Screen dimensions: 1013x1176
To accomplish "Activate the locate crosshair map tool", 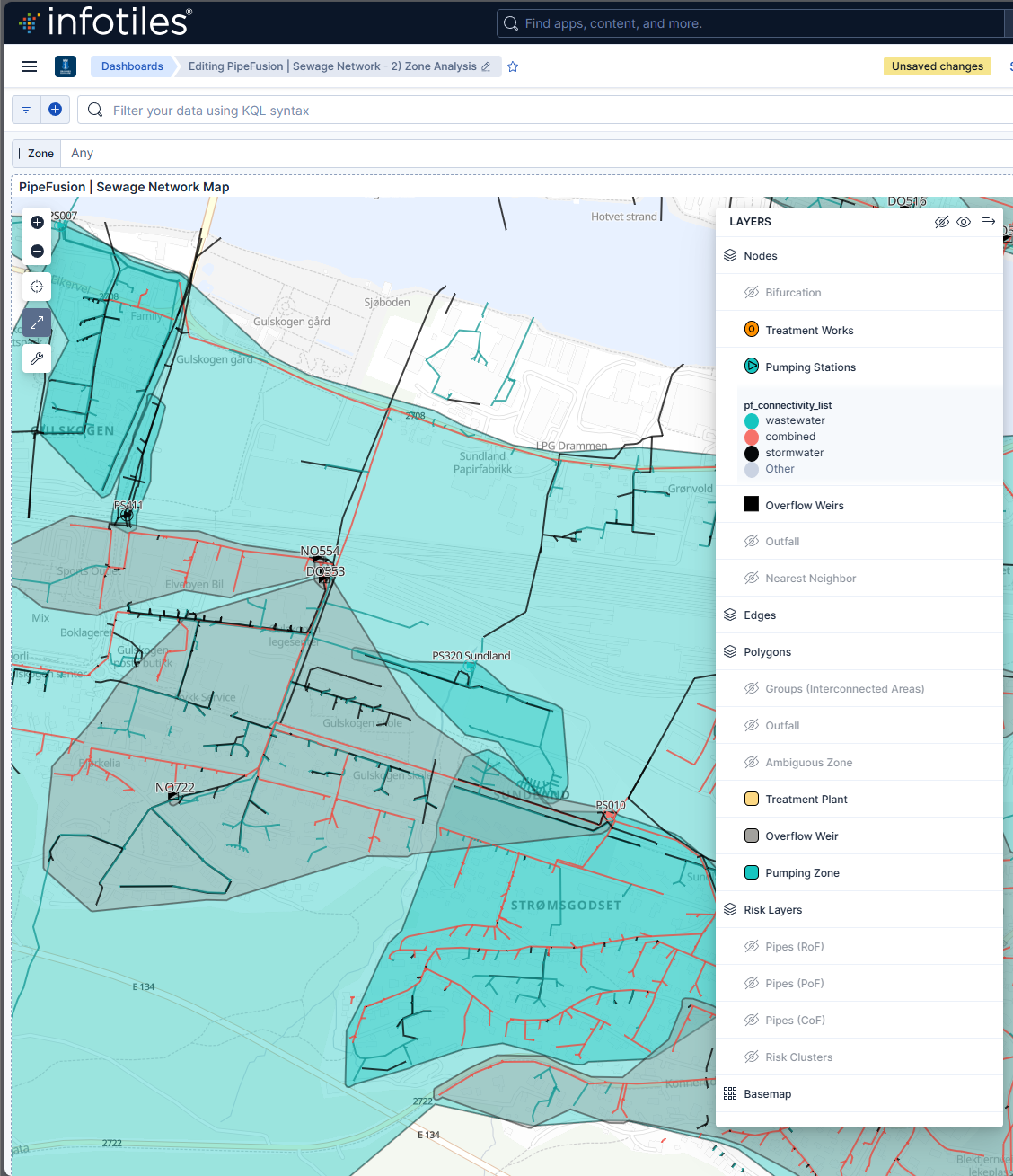I will tap(37, 287).
